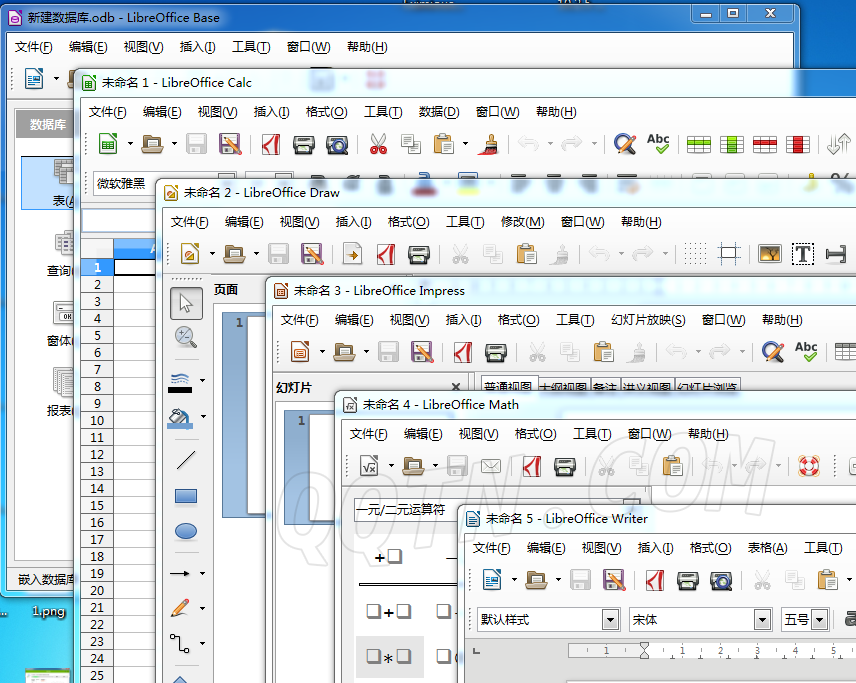856x683 pixels.
Task: Toggle the Select arrow tool in Draw
Action: [185, 302]
